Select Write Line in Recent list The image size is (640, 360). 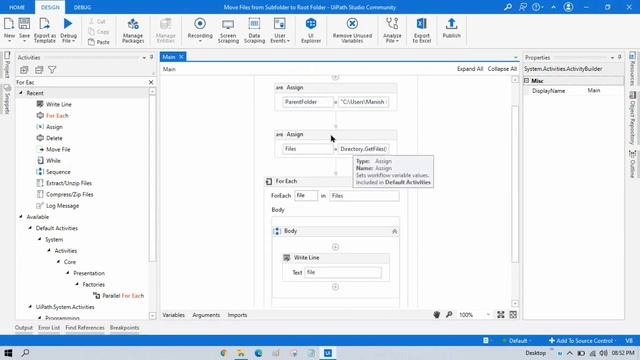point(58,104)
